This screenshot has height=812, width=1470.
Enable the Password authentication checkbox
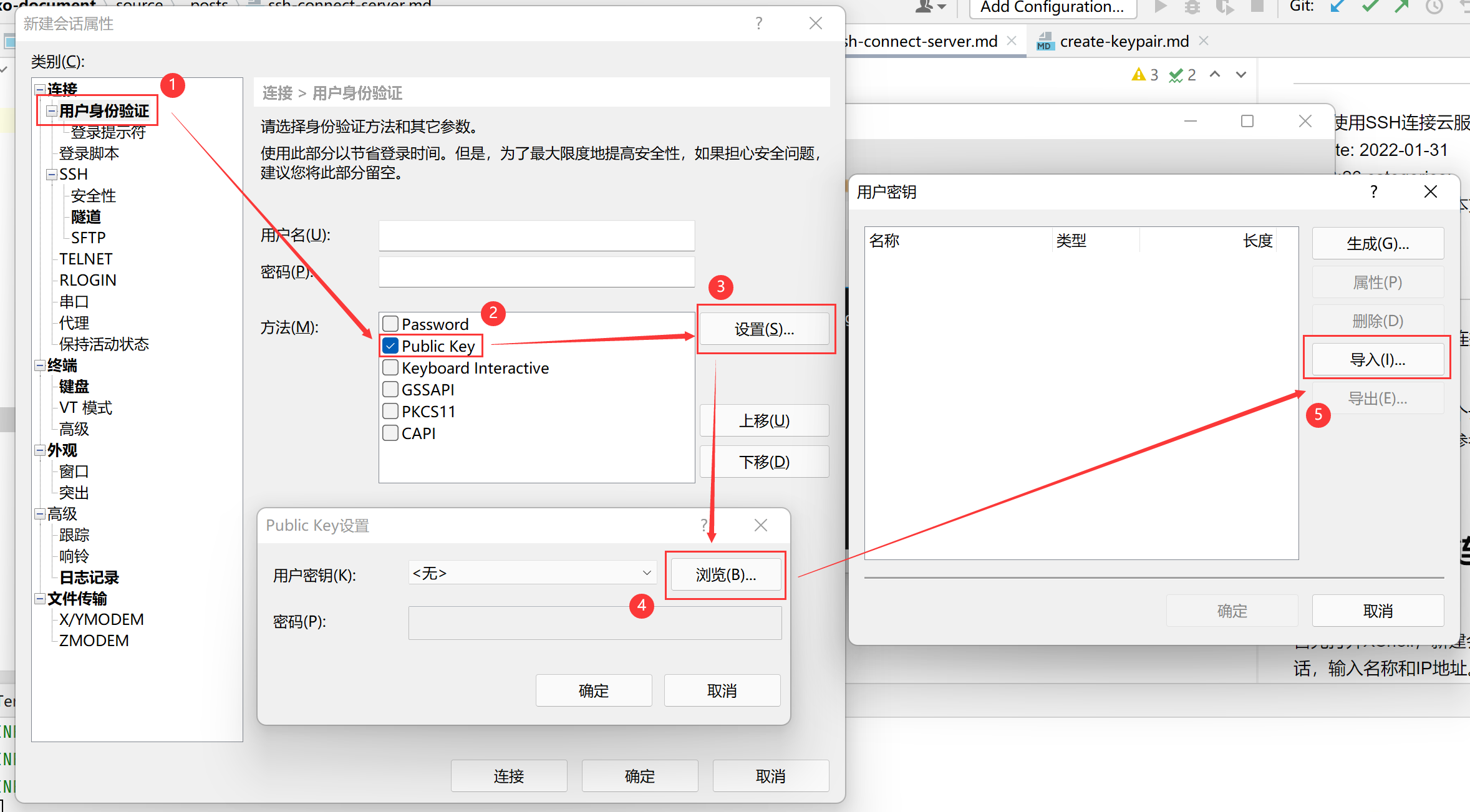point(390,324)
